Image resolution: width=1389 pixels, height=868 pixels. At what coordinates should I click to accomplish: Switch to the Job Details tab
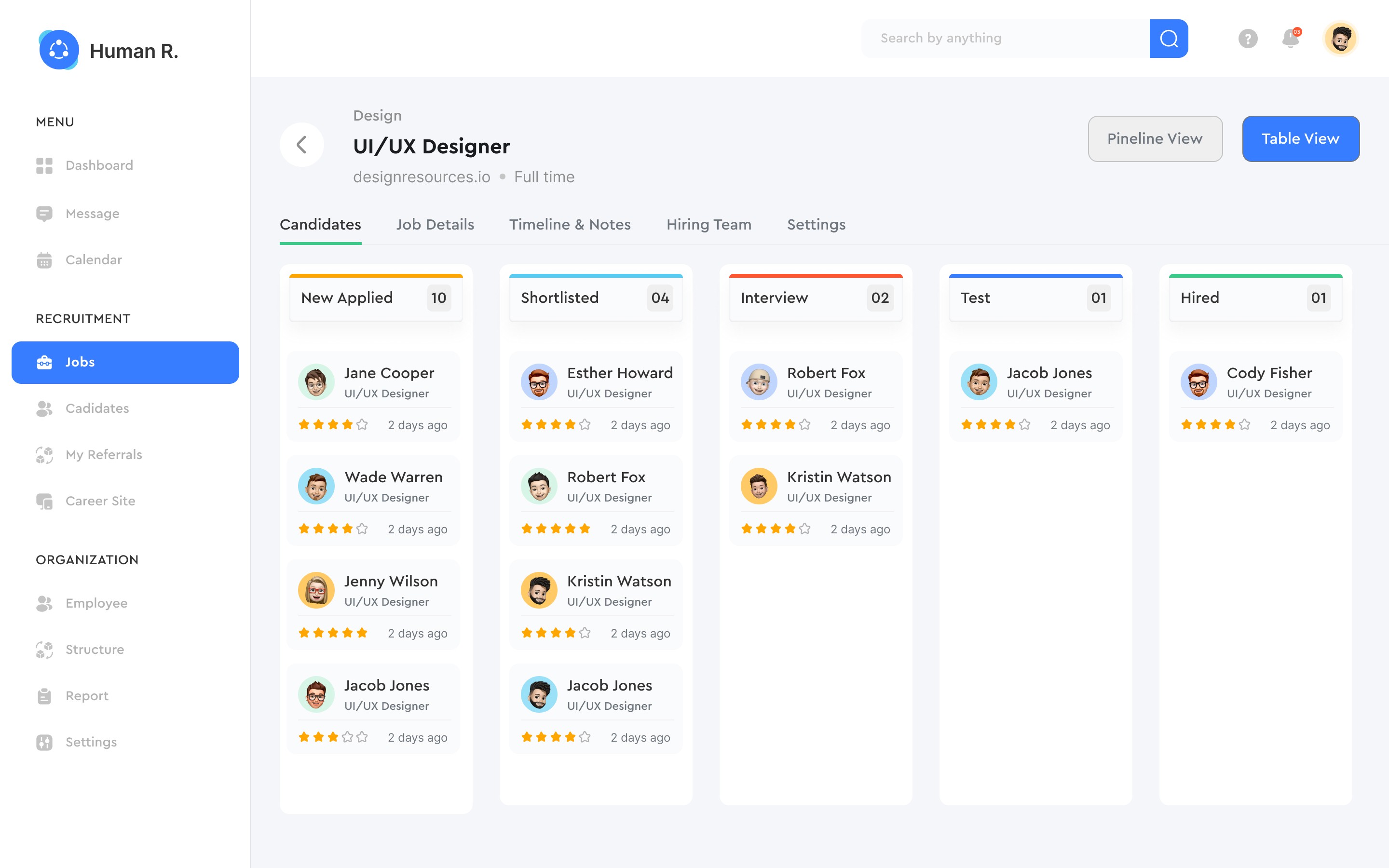[x=435, y=224]
